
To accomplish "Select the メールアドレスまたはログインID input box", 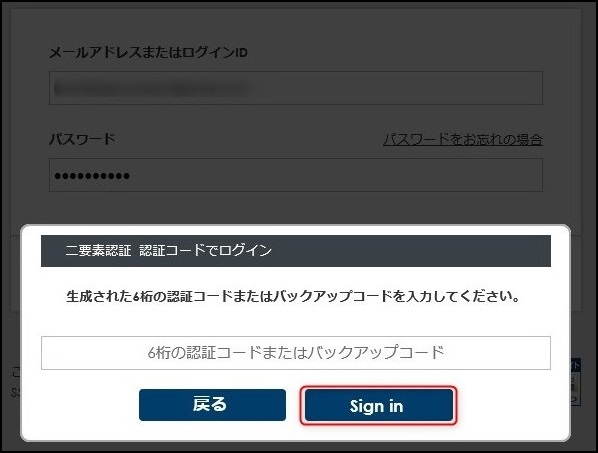I will click(296, 88).
